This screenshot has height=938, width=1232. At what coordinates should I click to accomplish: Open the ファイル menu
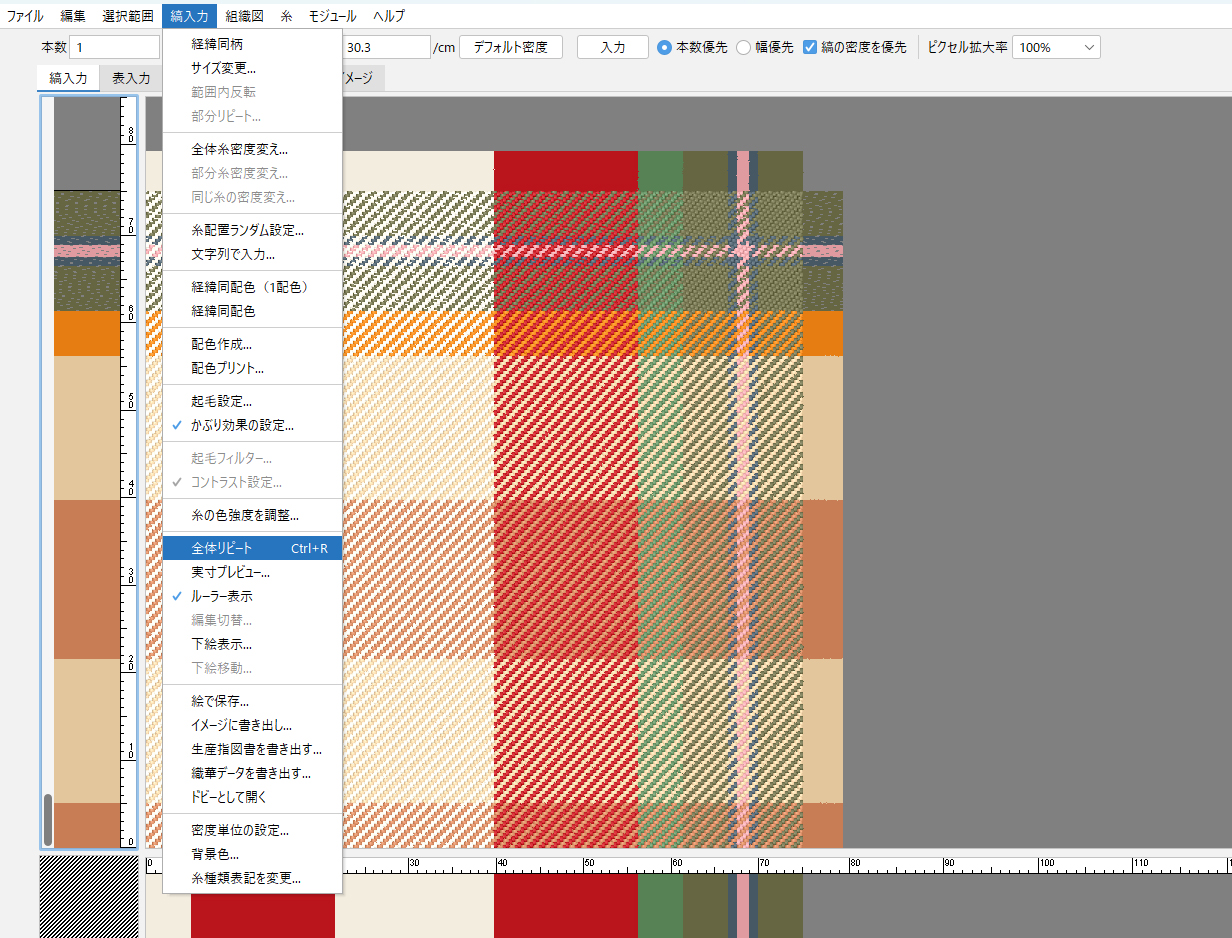click(25, 16)
